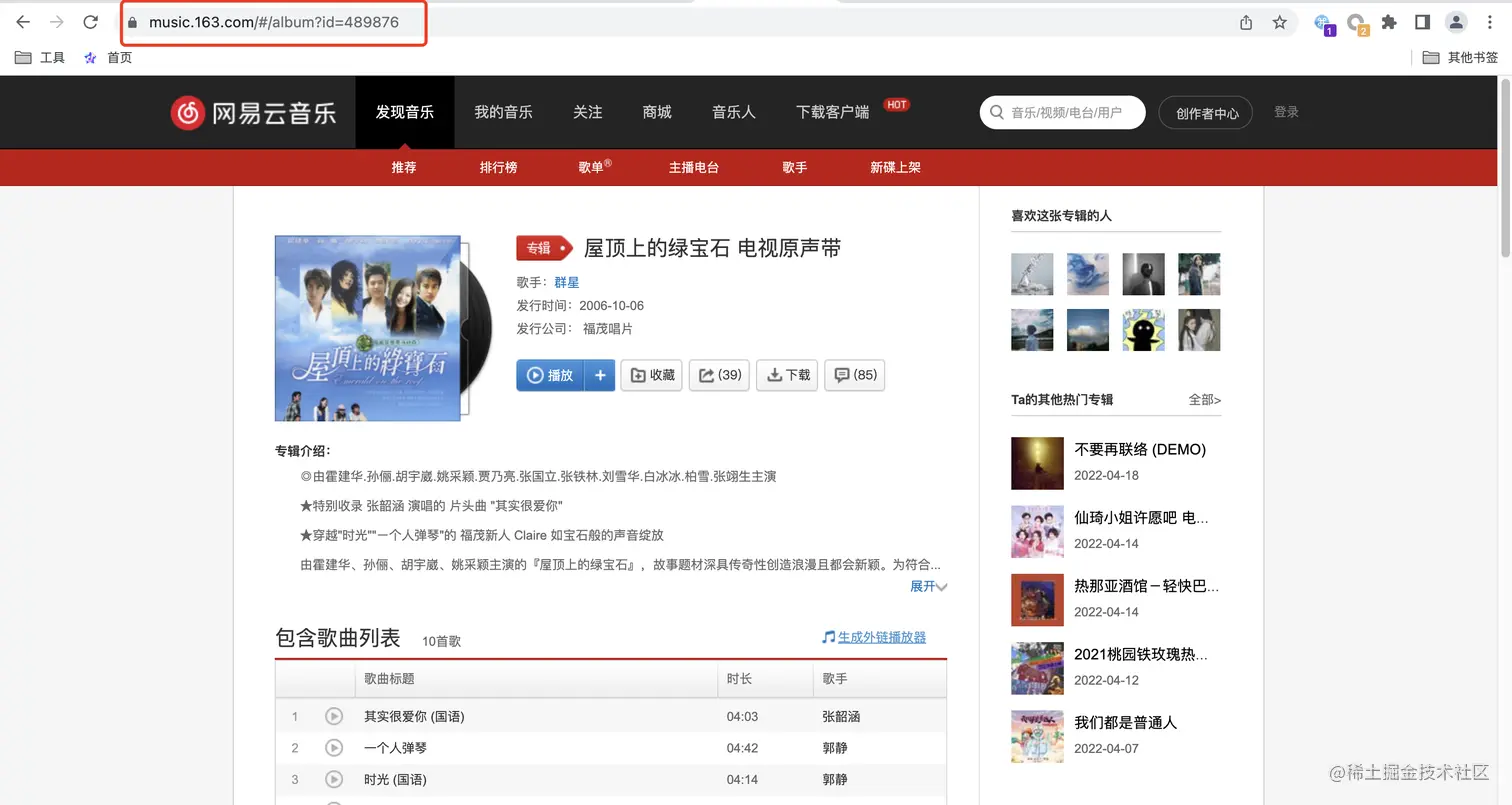
Task: Play track 其实很爱你 (国语)
Action: pyautogui.click(x=334, y=716)
